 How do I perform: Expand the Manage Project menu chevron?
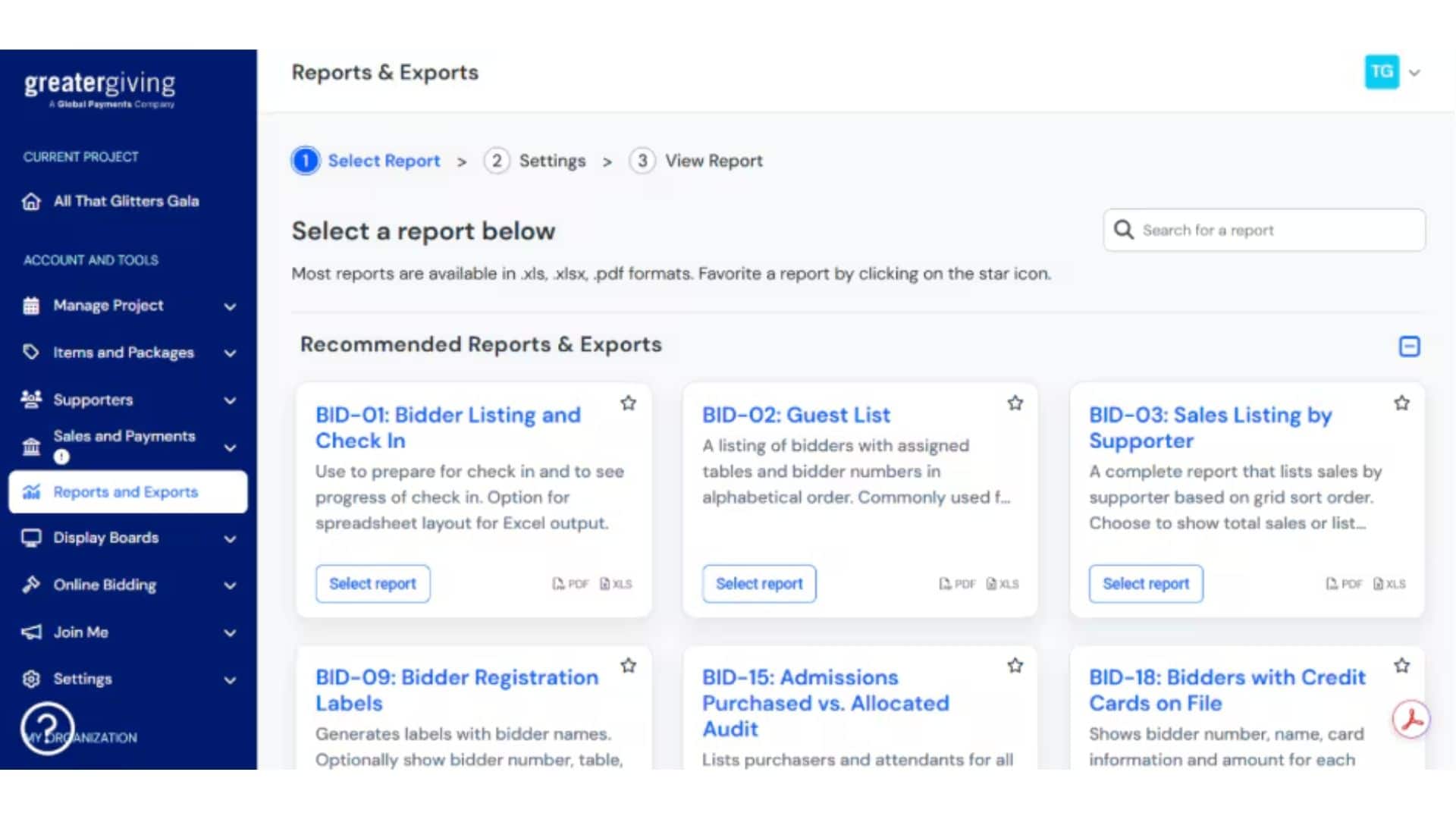coord(230,306)
